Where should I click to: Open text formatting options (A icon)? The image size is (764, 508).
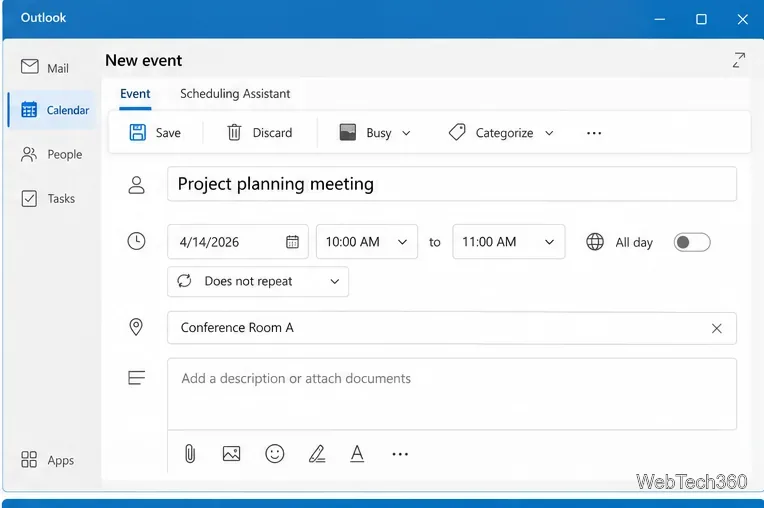coord(357,453)
